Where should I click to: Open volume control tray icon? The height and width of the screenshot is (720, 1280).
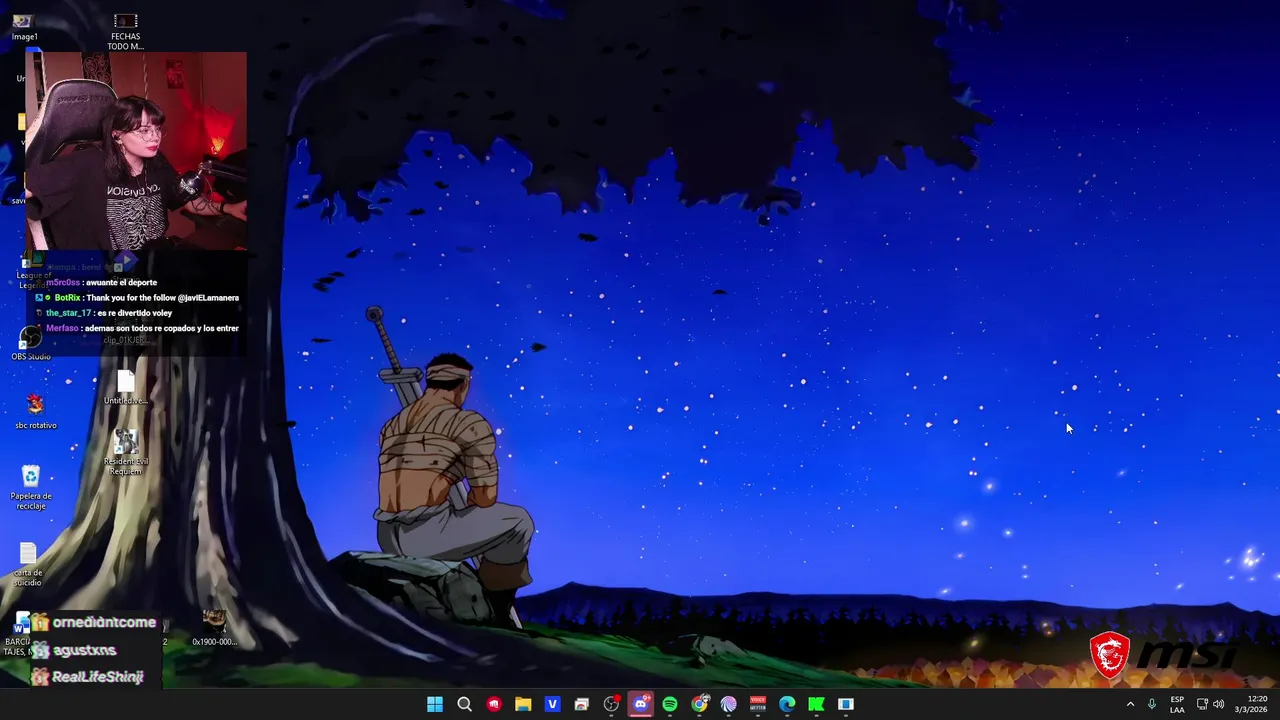[x=1218, y=704]
